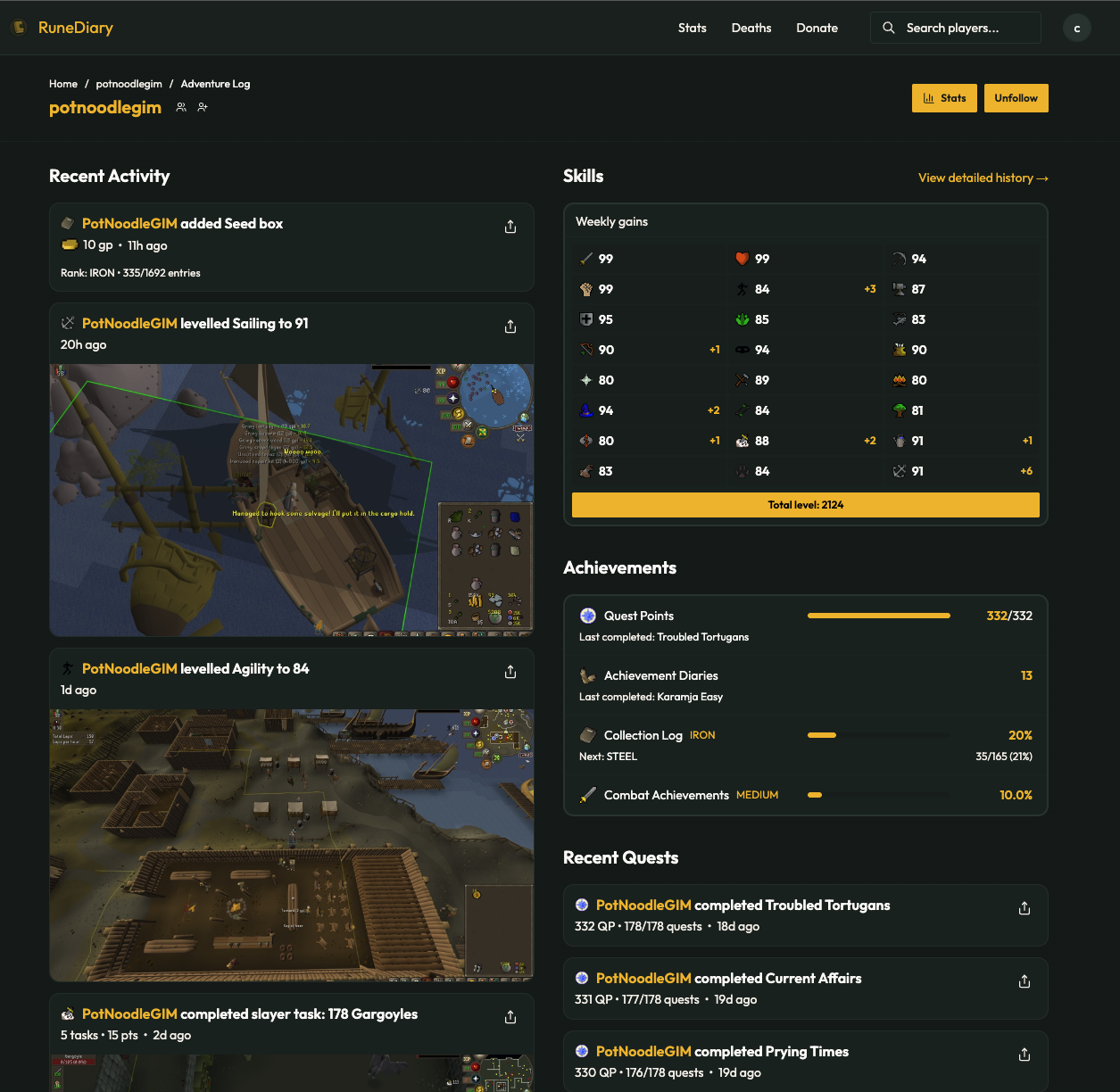Screen dimensions: 1120x1092
Task: Click the share icon on the Seed box activity
Action: point(510,227)
